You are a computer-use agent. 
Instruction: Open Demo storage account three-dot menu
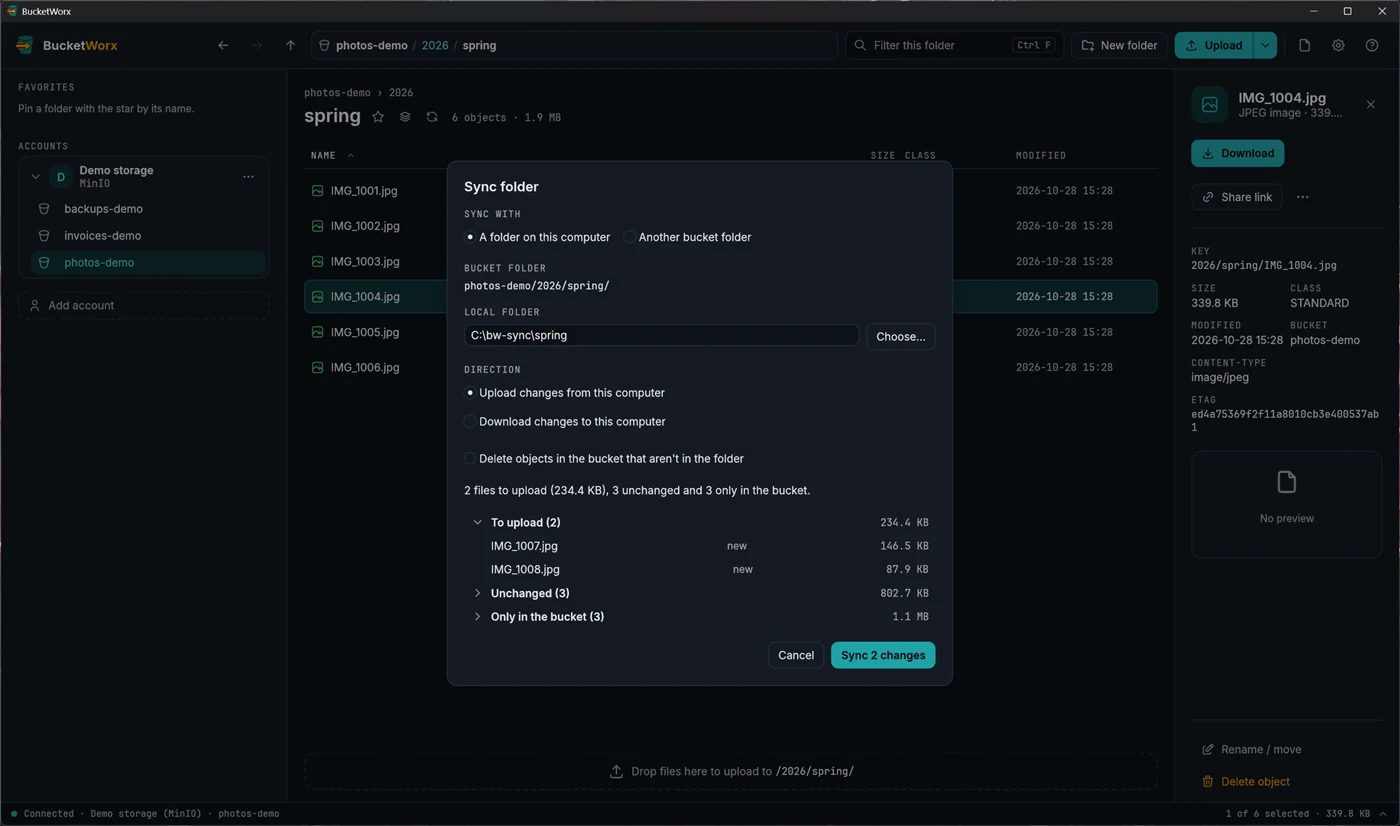pos(248,177)
